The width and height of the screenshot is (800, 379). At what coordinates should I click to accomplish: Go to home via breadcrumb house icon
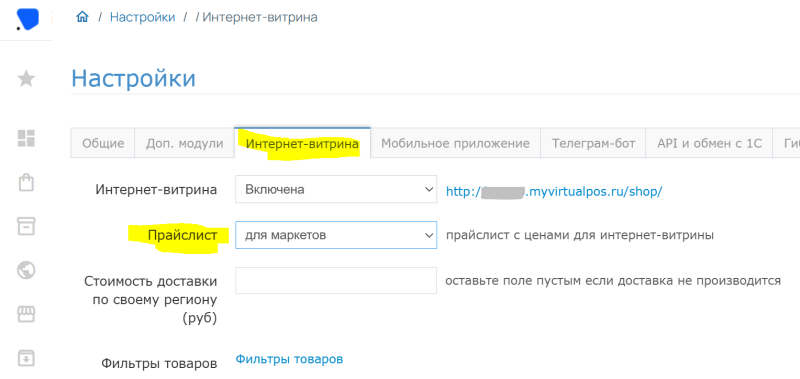point(82,17)
